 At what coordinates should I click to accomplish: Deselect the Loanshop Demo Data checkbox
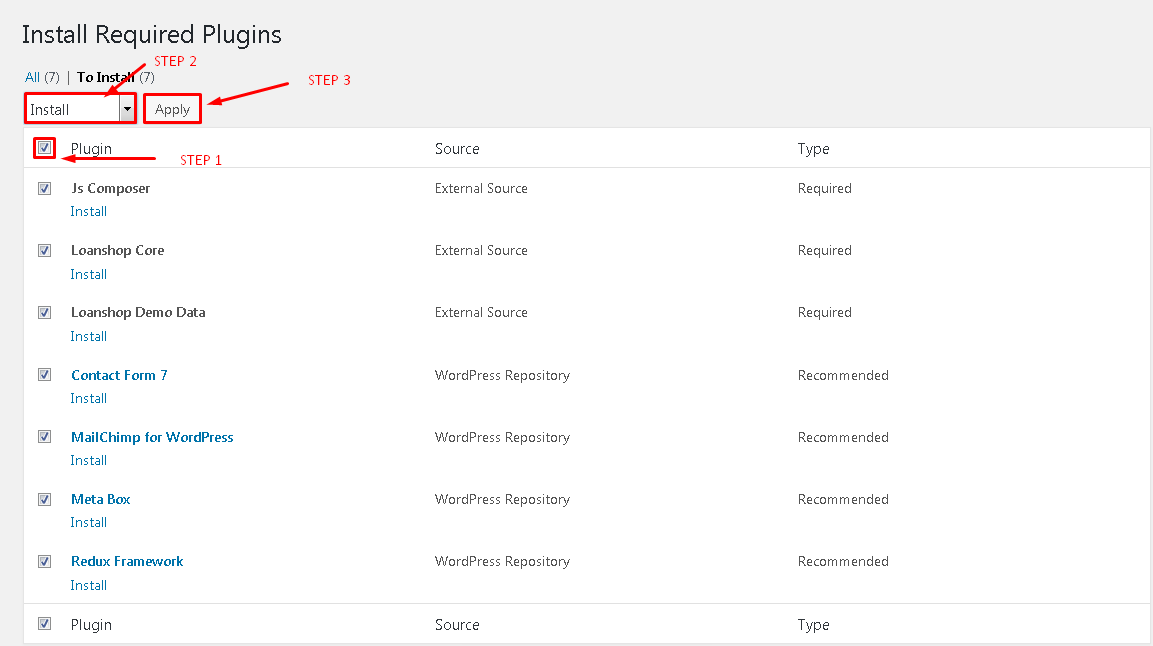point(44,312)
